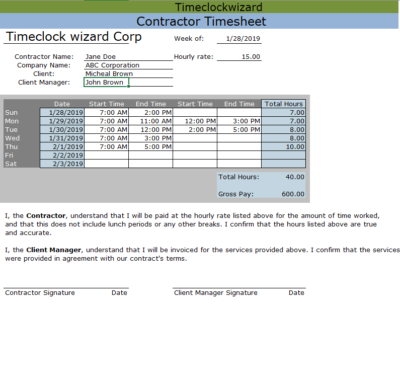The width and height of the screenshot is (400, 385).
Task: Click Monday's 11:00 AM end time cell
Action: tap(151, 121)
